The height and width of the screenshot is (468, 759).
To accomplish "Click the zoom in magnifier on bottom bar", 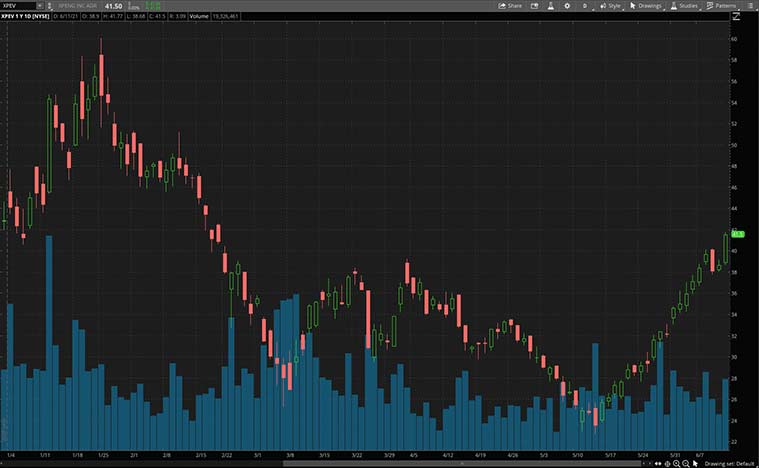I will pos(676,463).
